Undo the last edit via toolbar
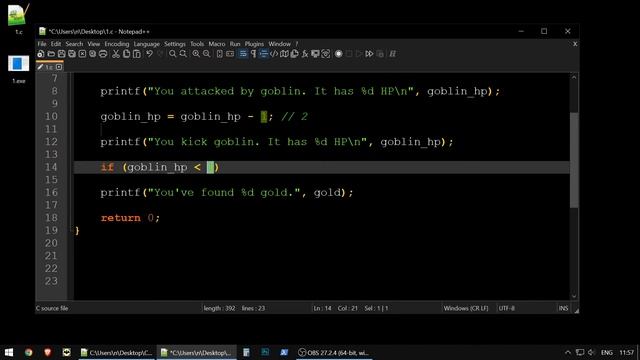640x360 pixels. (150, 54)
